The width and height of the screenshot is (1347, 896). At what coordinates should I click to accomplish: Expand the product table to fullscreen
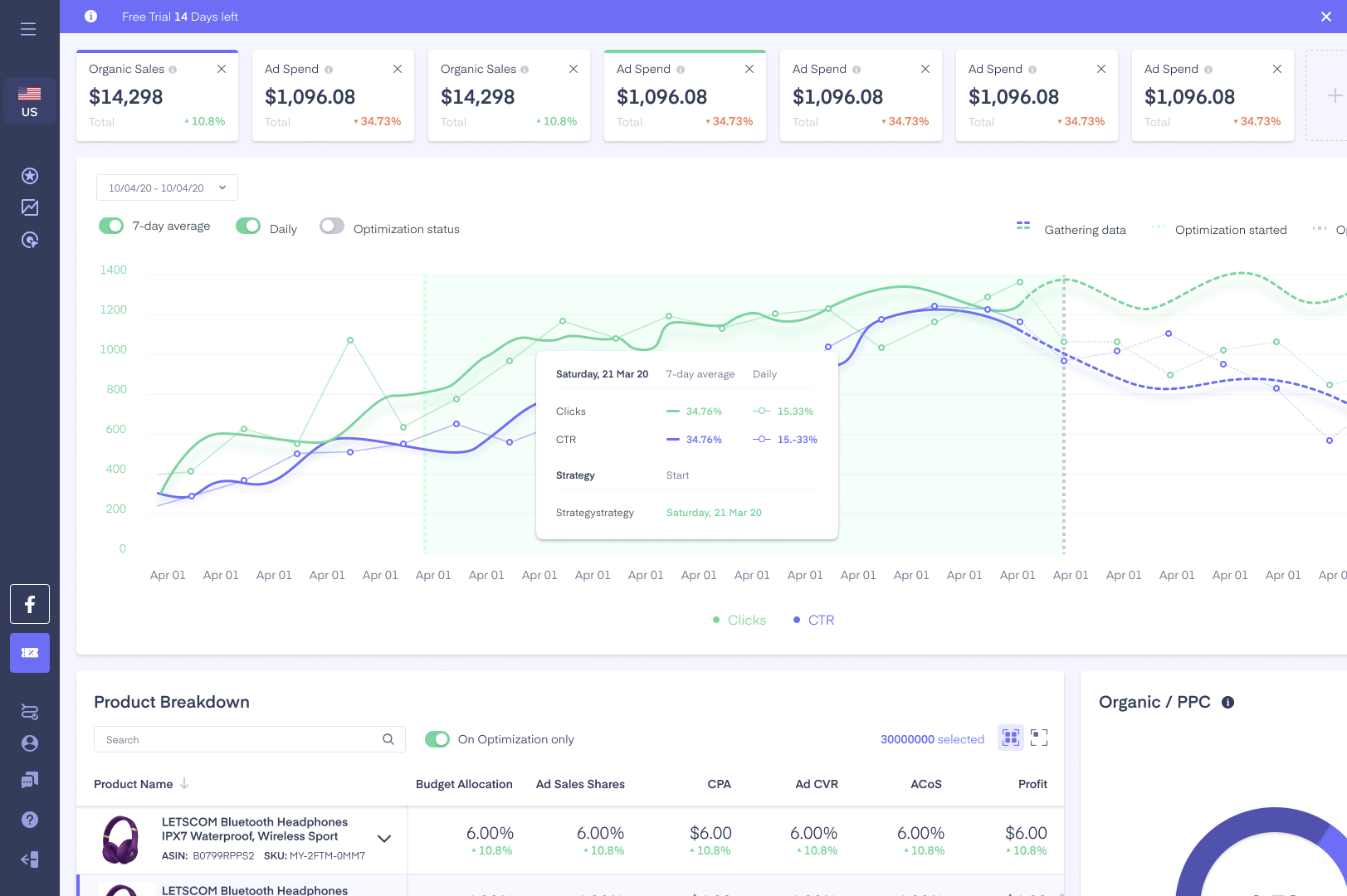click(x=1039, y=737)
